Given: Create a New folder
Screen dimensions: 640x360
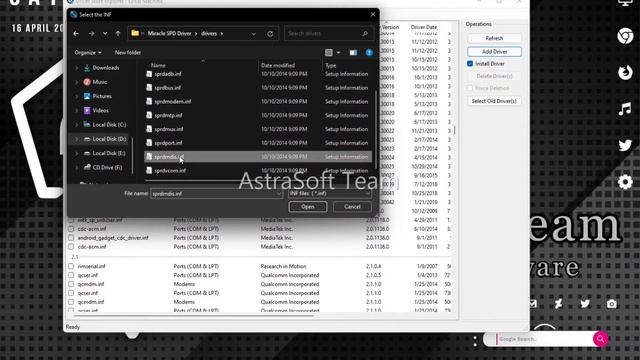Looking at the screenshot, I should pyautogui.click(x=127, y=53).
